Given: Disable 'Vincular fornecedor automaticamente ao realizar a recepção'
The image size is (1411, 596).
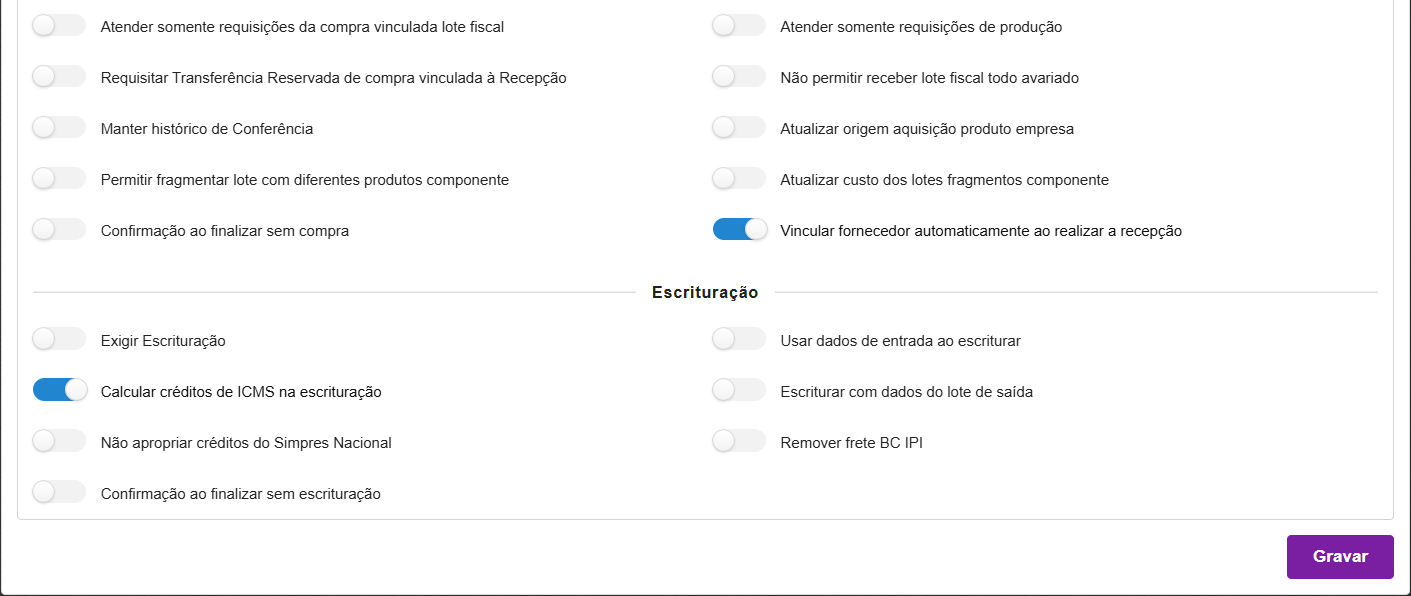Looking at the screenshot, I should click(x=739, y=230).
